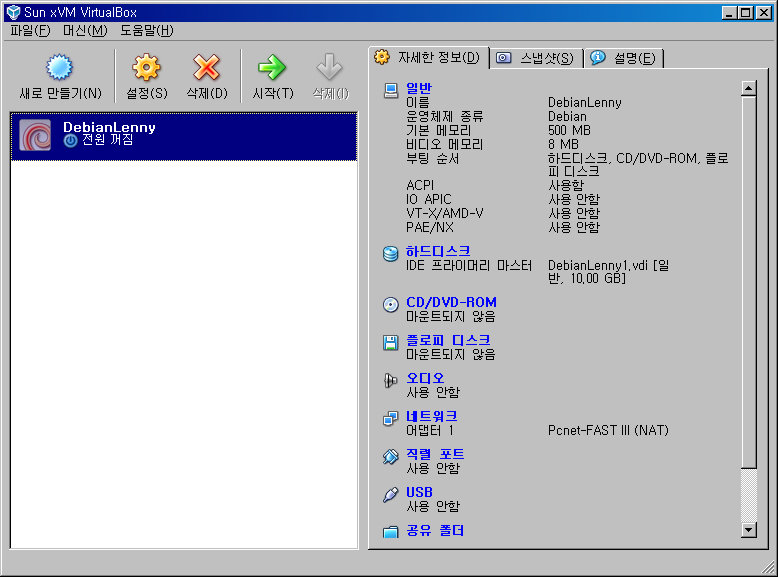Click the "PAE/NX" label
The height and width of the screenshot is (577, 778).
(430, 227)
